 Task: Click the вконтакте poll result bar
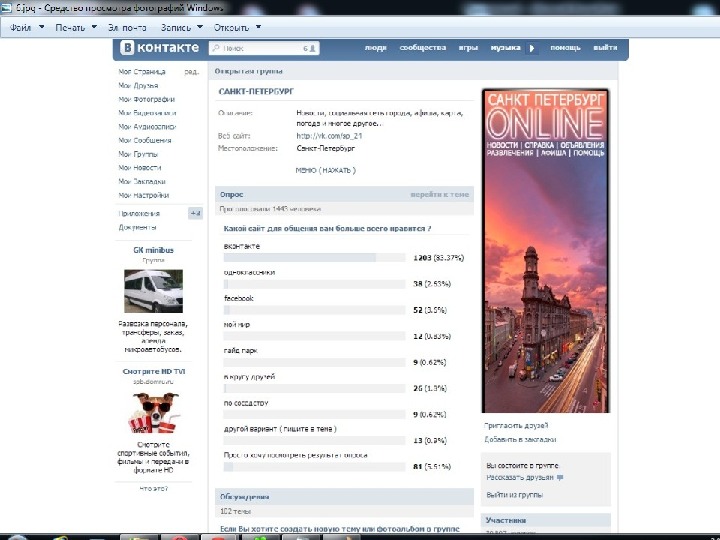click(x=314, y=258)
